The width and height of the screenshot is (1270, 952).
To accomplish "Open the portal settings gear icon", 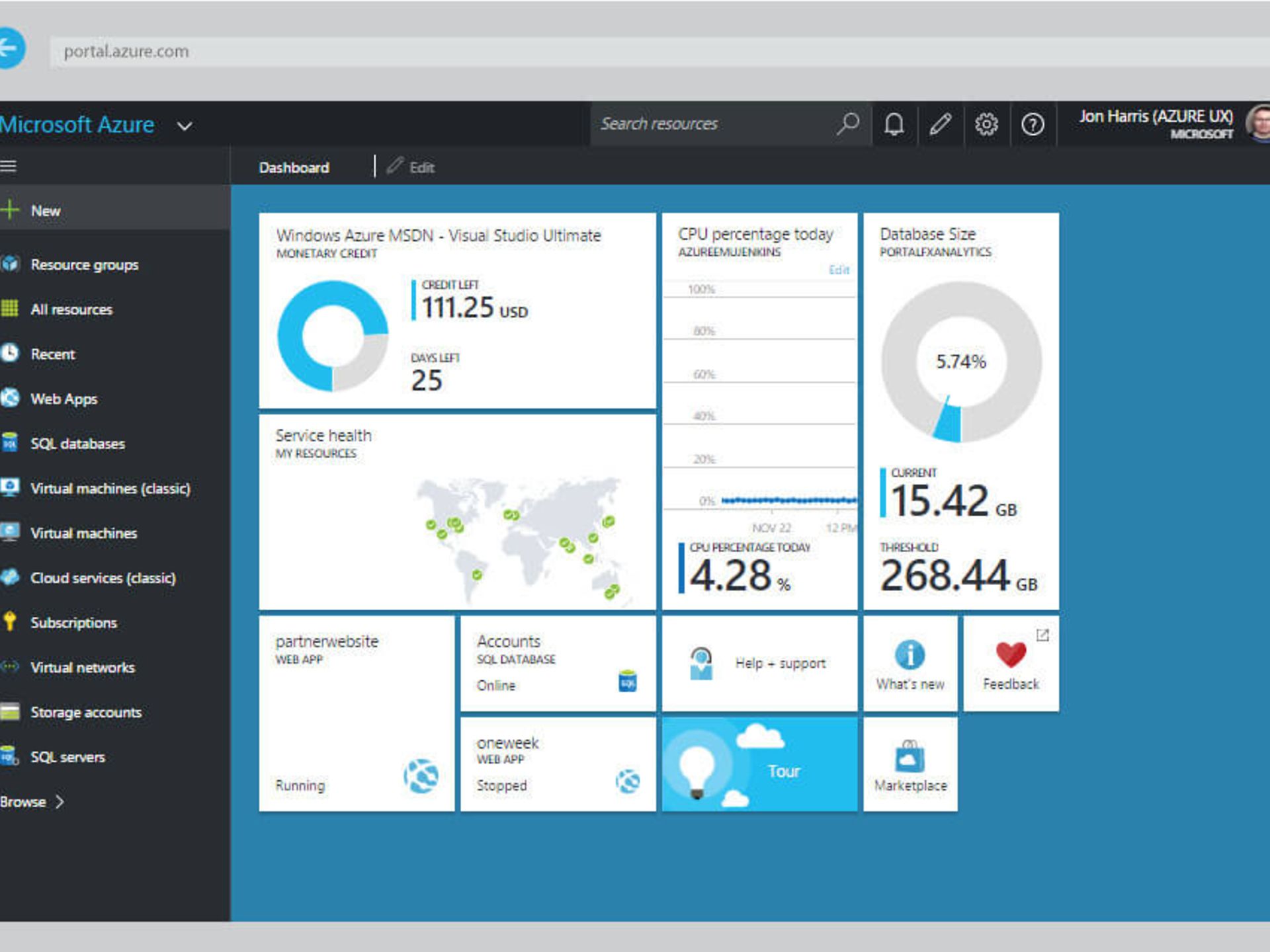I will pos(987,124).
